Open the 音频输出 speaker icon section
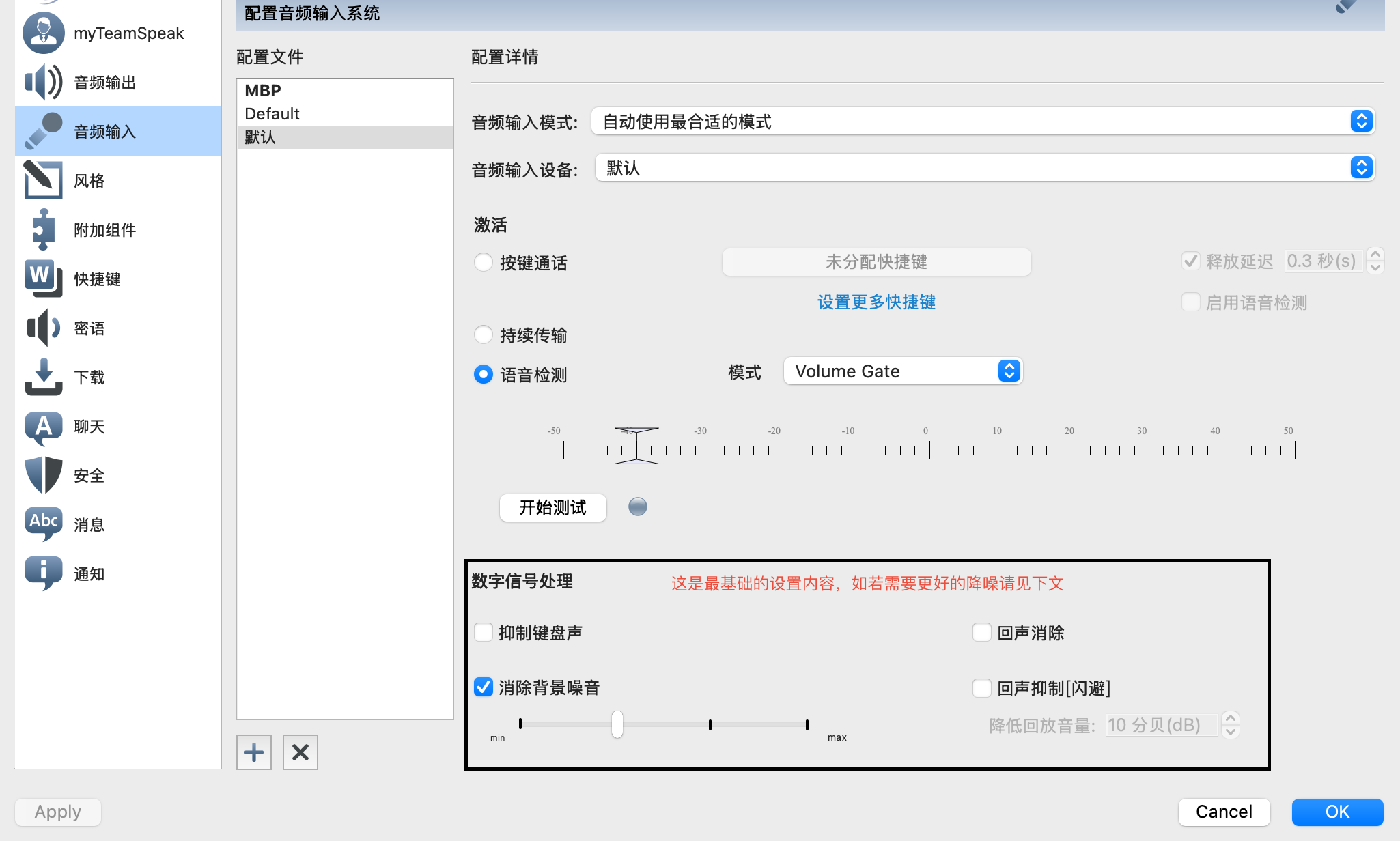This screenshot has height=841, width=1400. (44, 83)
